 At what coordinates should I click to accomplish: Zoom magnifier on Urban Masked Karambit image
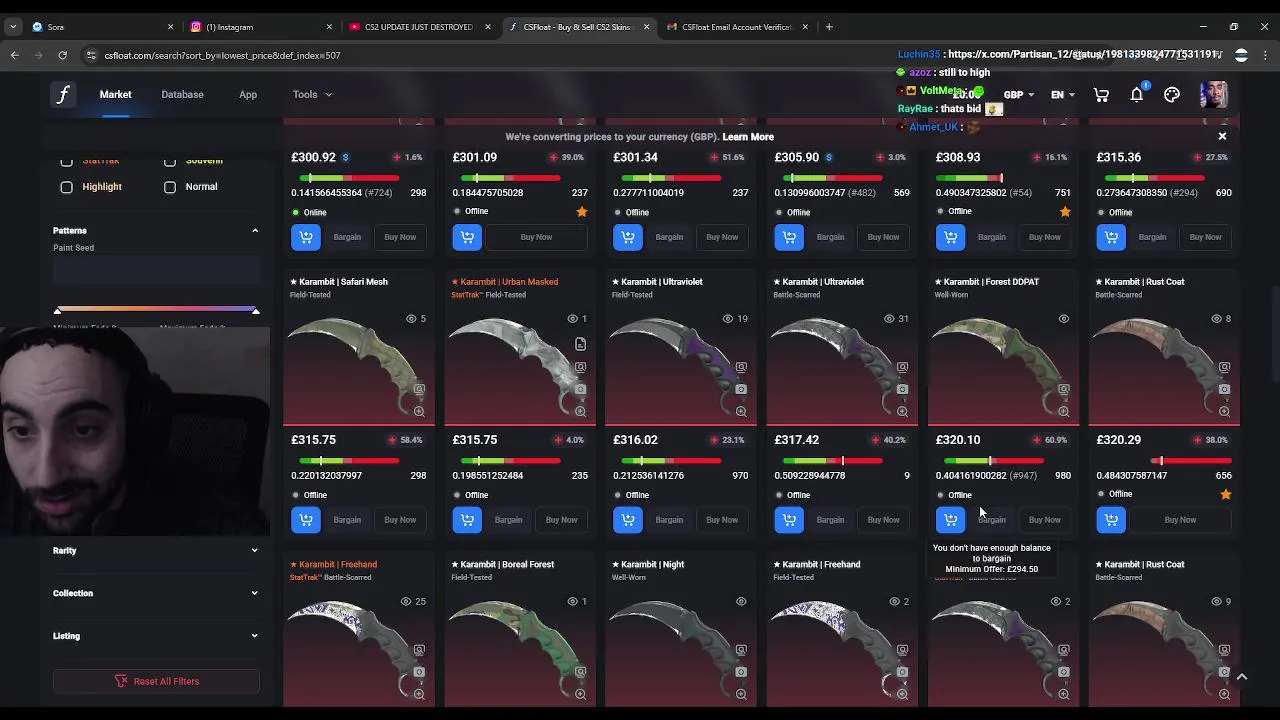580,411
